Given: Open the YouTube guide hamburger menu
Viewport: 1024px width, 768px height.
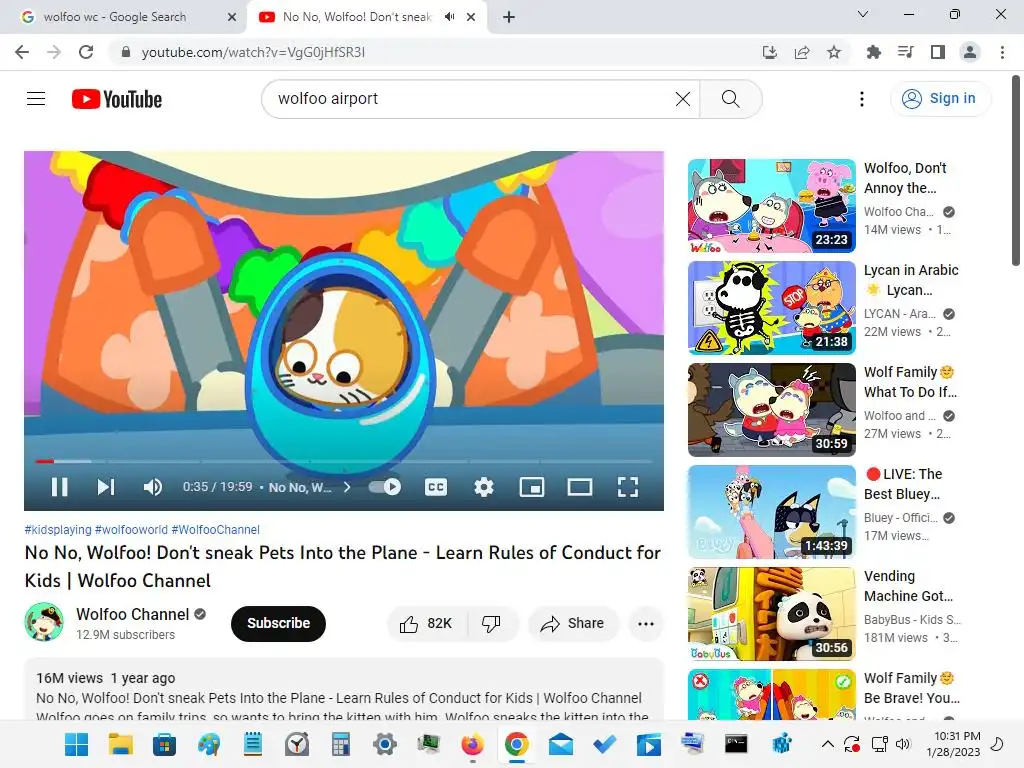Looking at the screenshot, I should [36, 99].
